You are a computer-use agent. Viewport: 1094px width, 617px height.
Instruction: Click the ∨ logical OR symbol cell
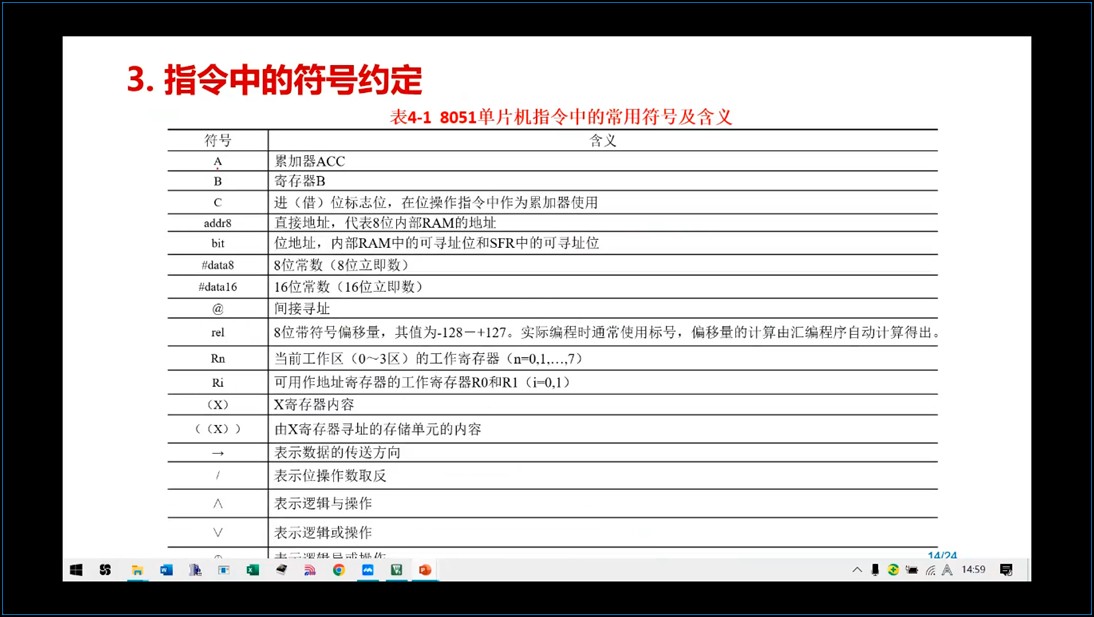pos(218,533)
